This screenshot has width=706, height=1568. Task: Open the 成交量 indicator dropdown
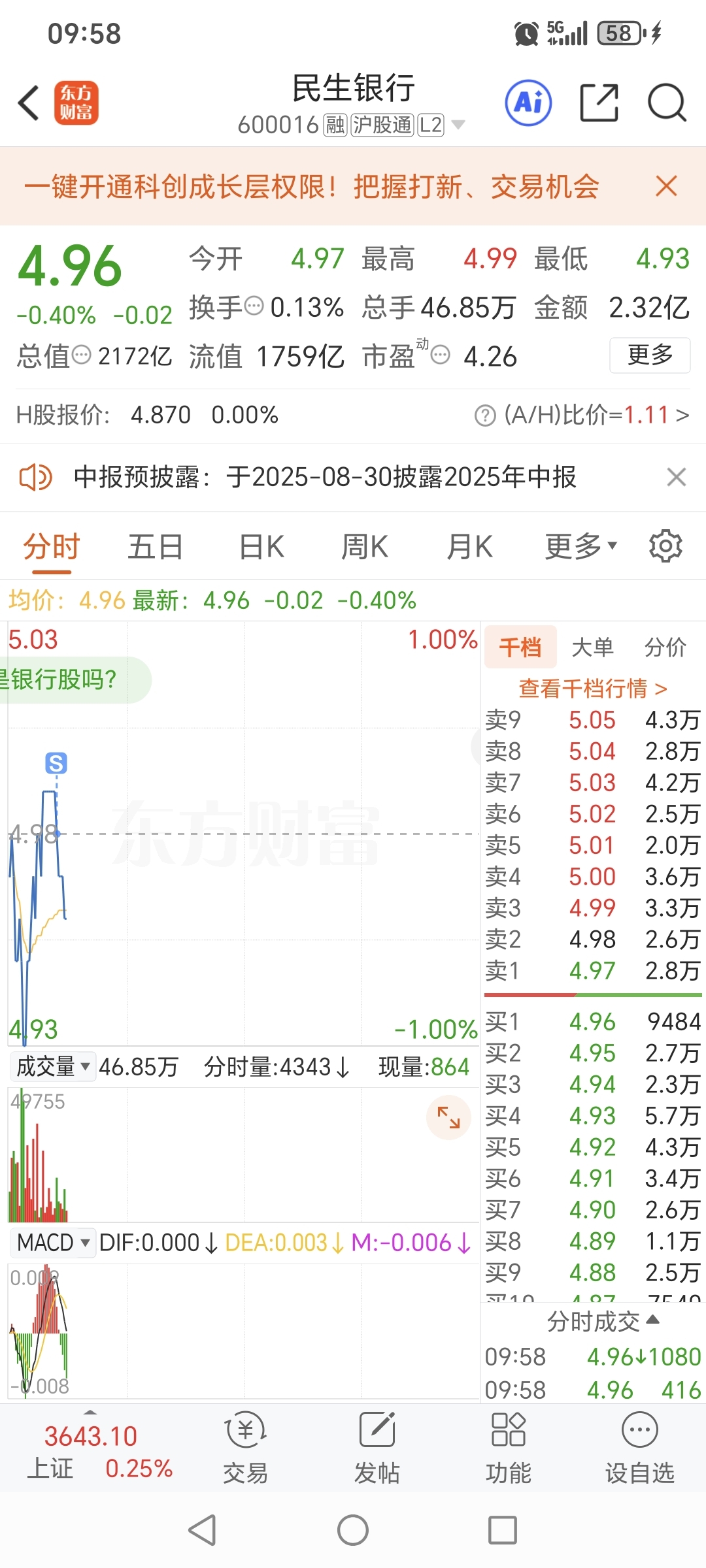click(53, 1066)
